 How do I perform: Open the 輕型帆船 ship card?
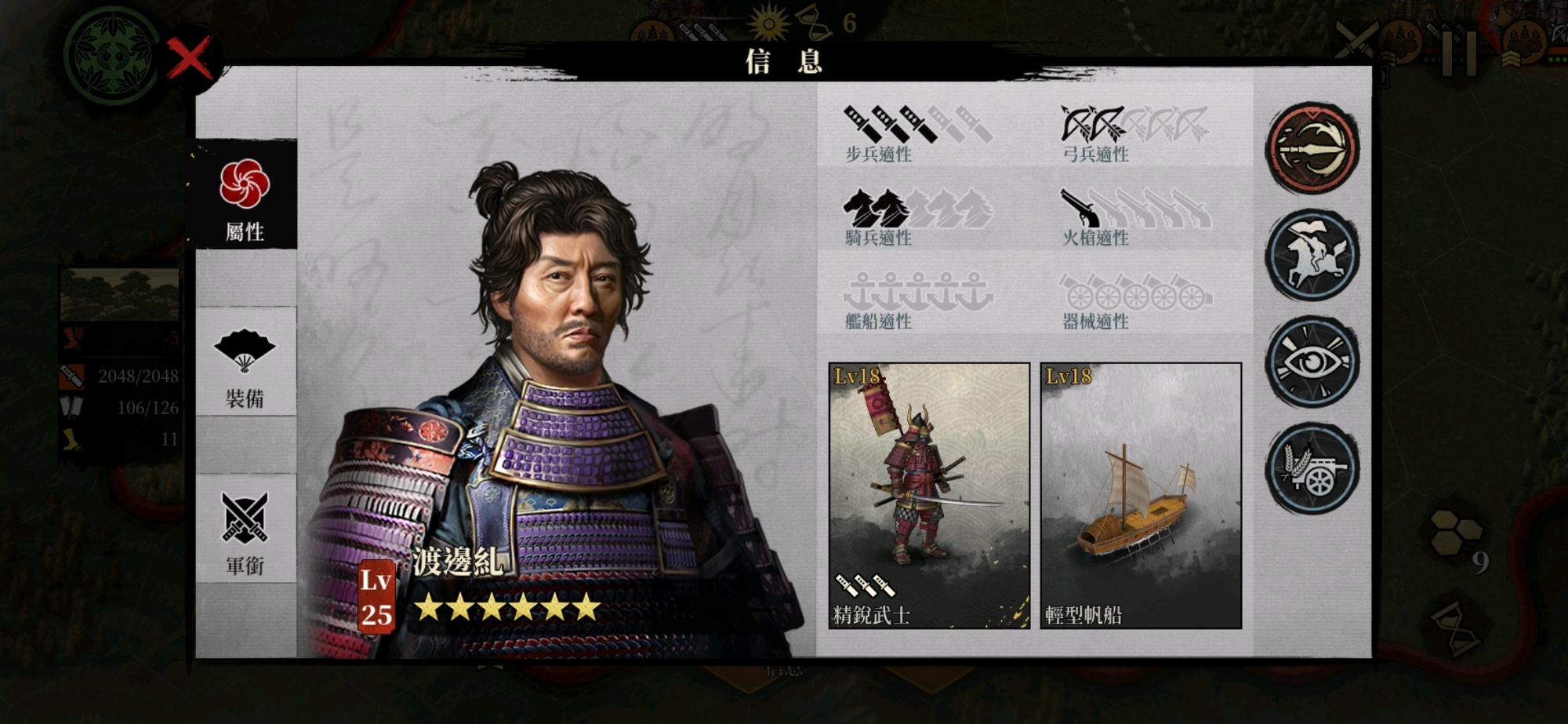(x=1141, y=495)
